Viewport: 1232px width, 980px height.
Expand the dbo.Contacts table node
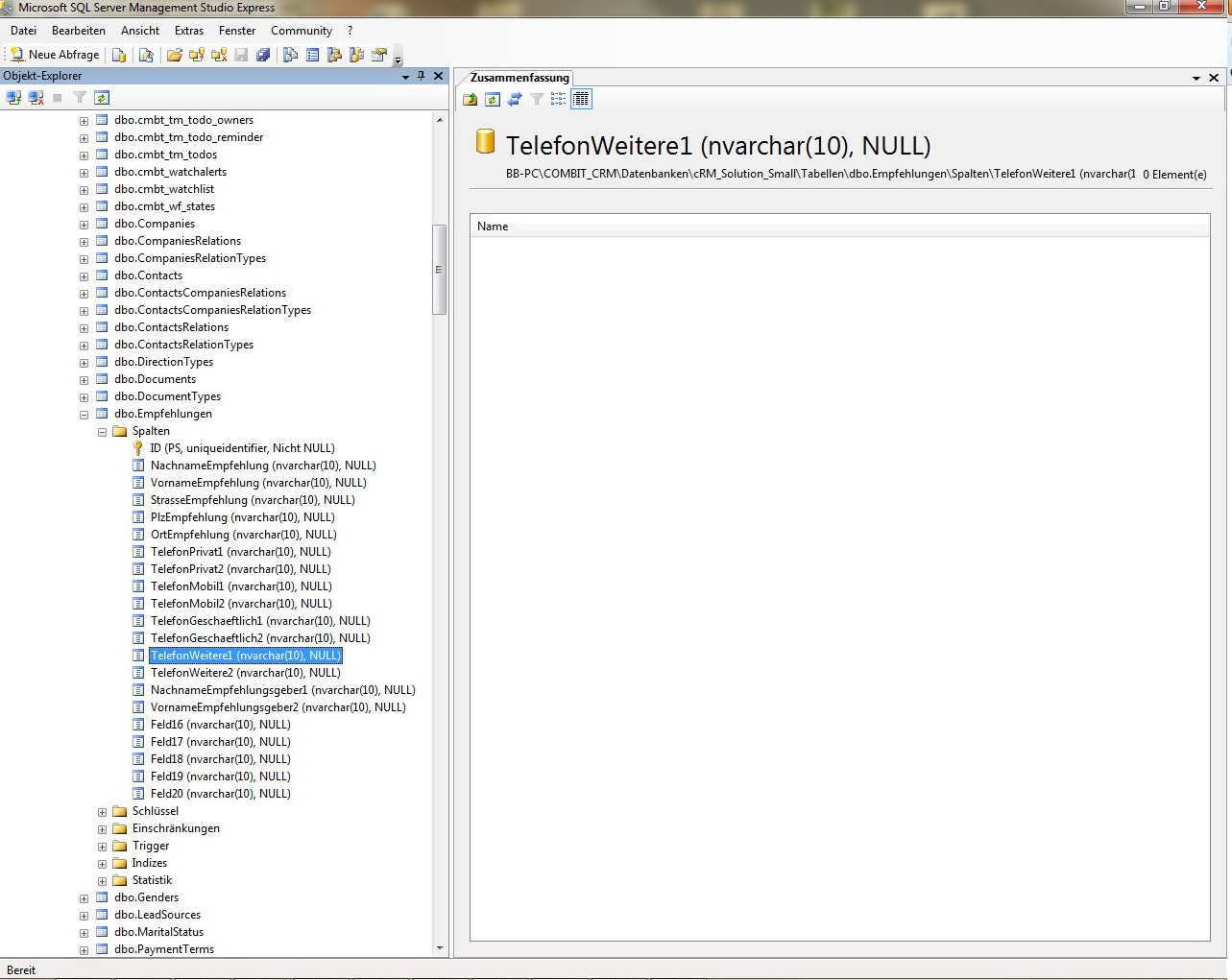coord(84,276)
